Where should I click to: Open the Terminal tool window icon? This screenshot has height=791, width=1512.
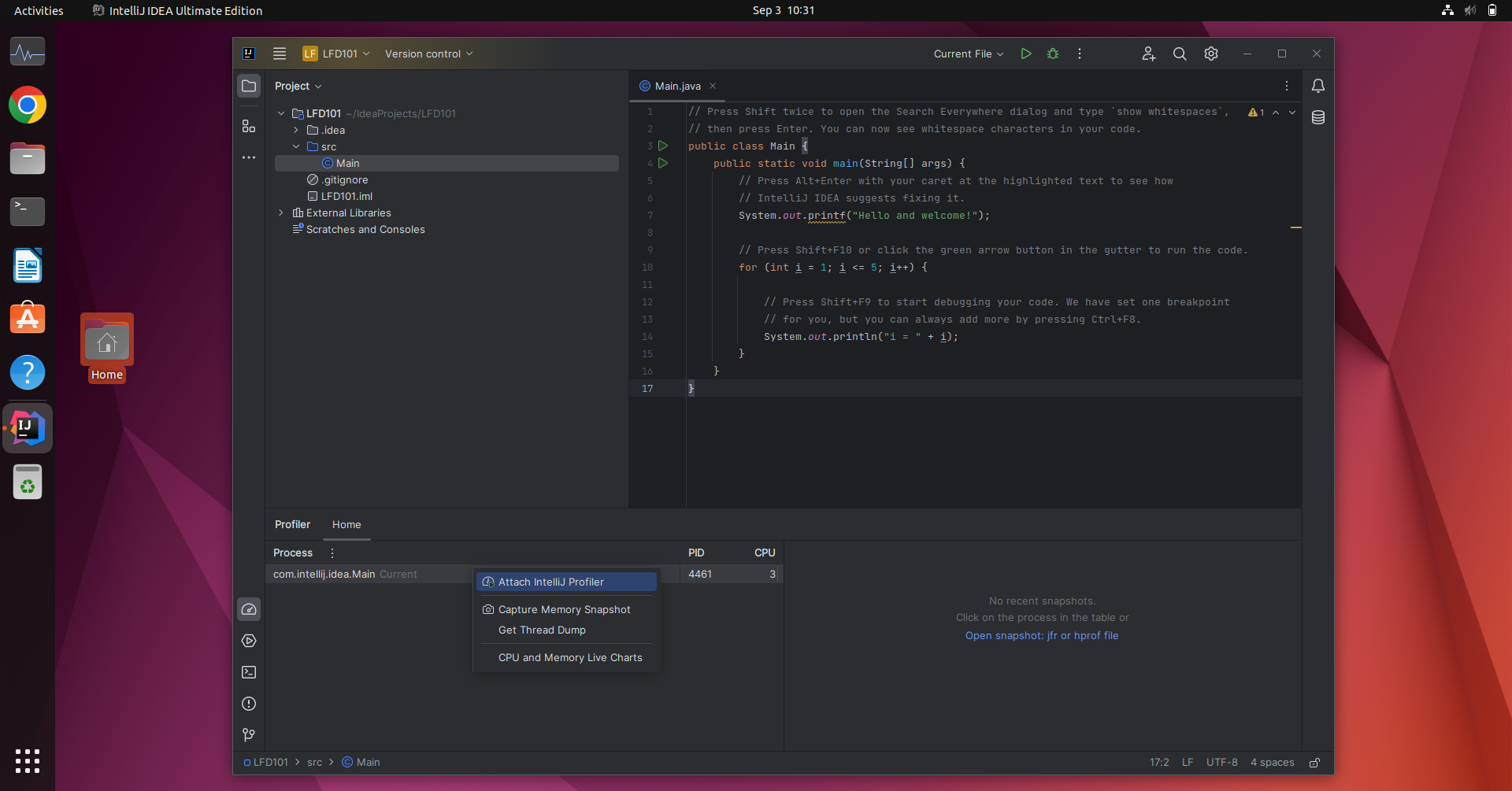249,672
